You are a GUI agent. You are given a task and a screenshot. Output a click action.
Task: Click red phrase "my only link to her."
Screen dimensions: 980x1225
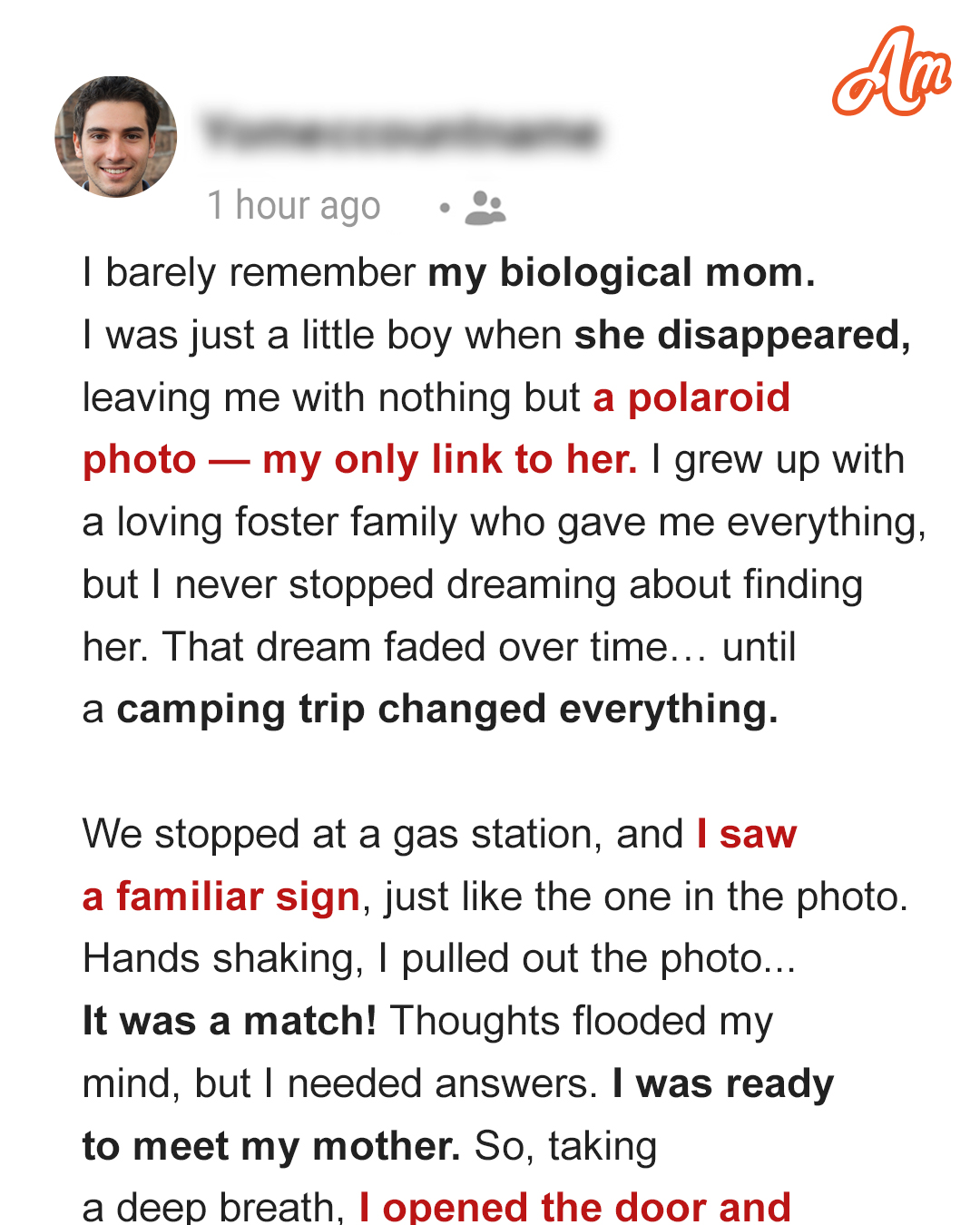tap(450, 460)
